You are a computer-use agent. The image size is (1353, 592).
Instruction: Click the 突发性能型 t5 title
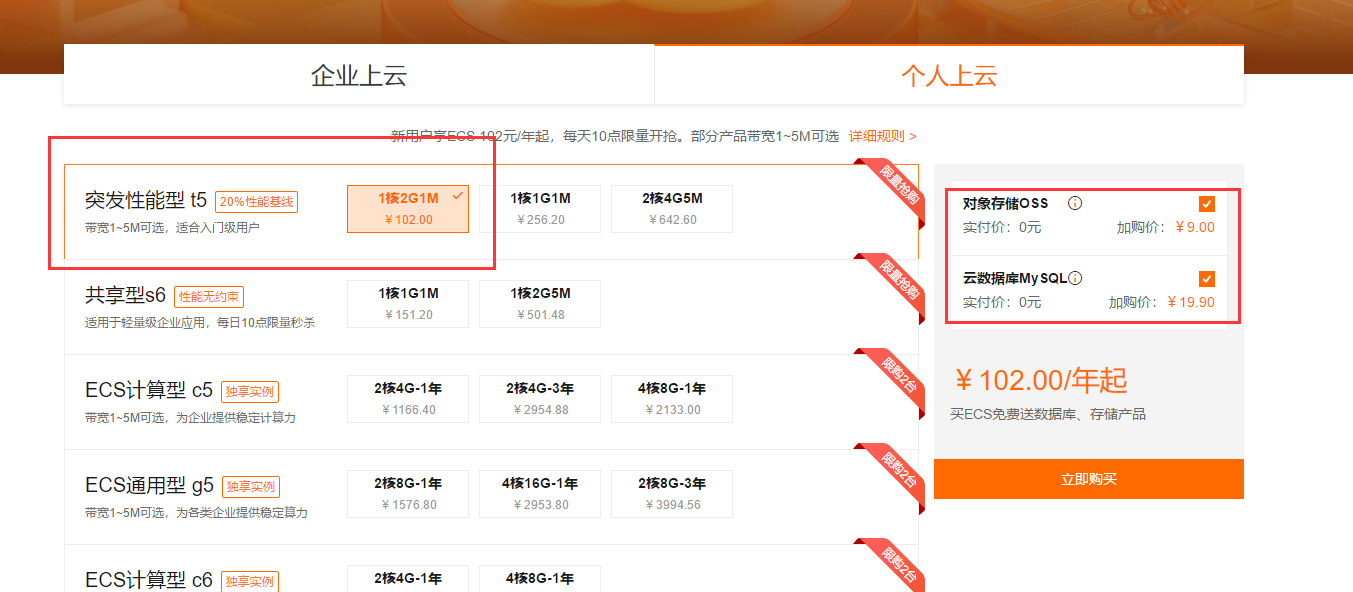click(146, 201)
